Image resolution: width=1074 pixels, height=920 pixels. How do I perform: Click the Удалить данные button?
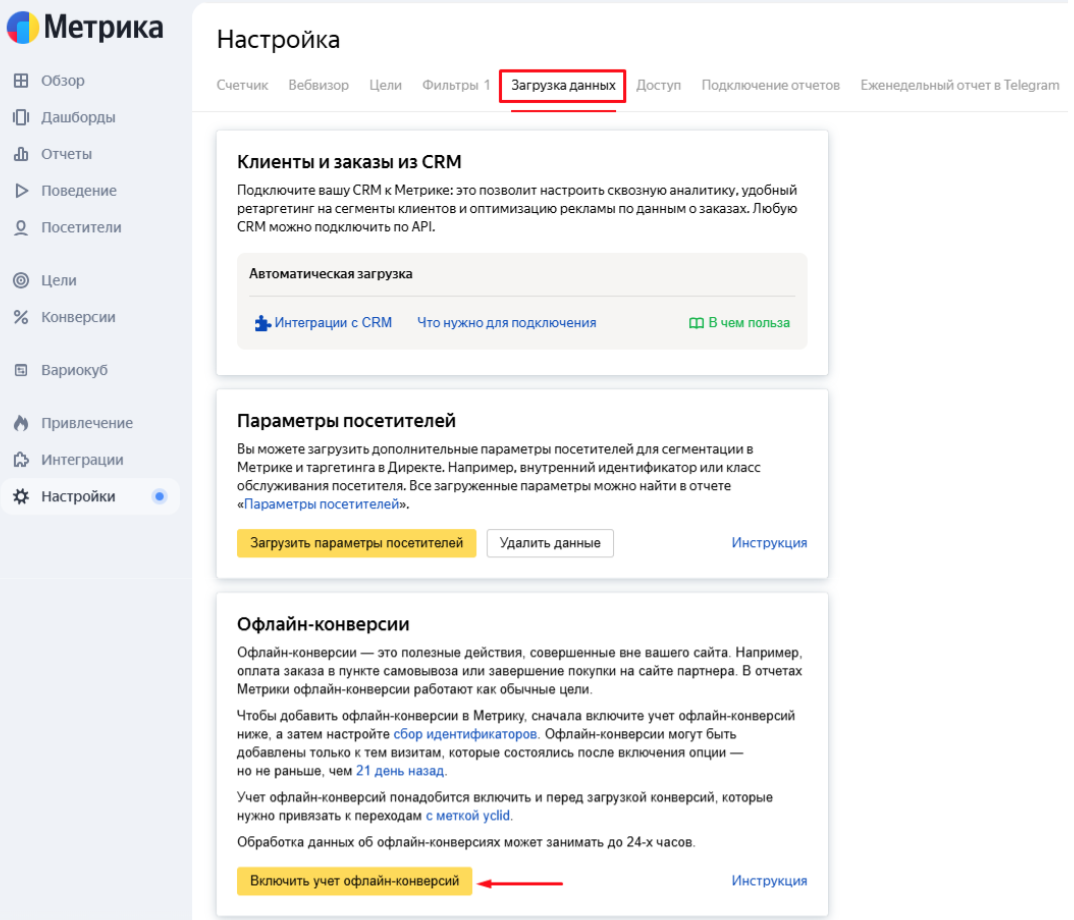pos(550,543)
